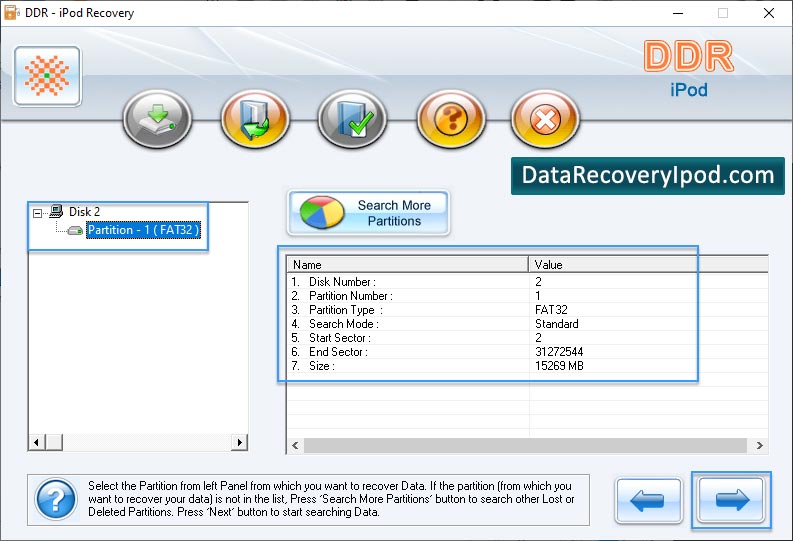This screenshot has height=541, width=793.
Task: Proceed with the Next right arrow button
Action: point(731,500)
